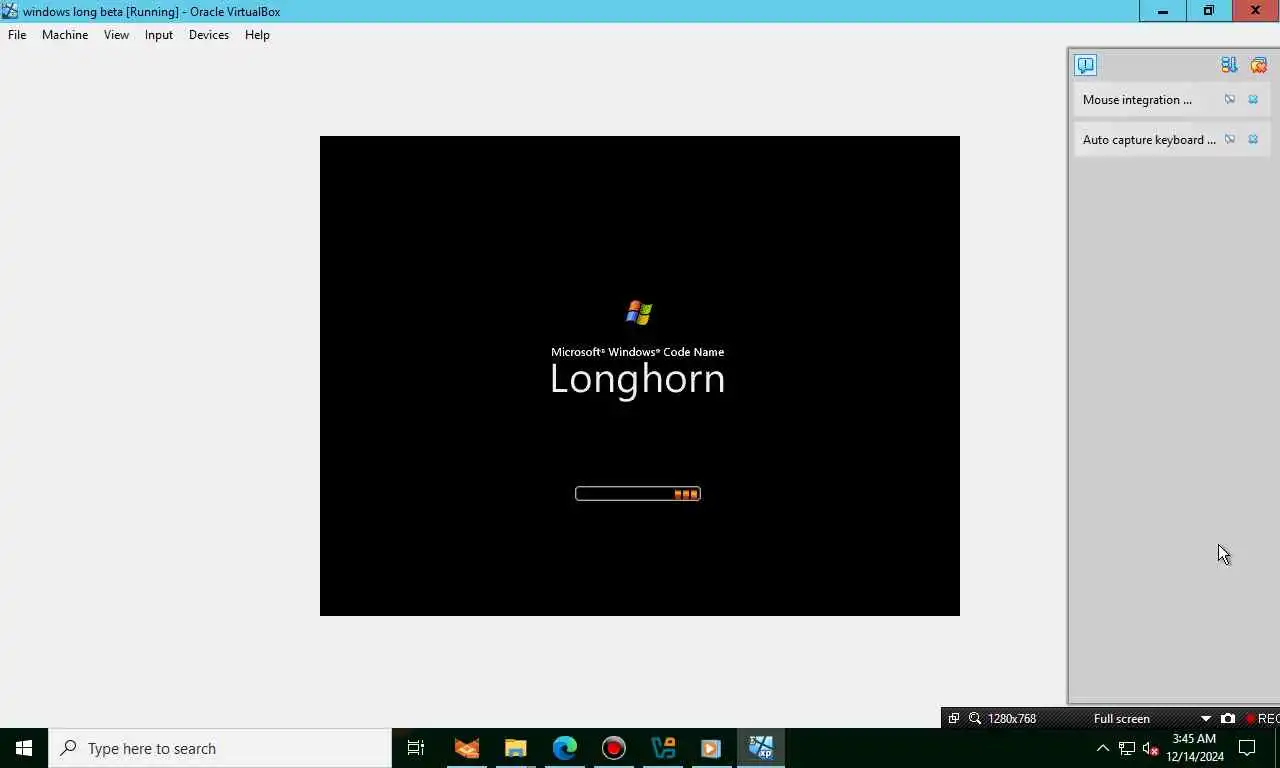Open the Machine menu
The height and width of the screenshot is (768, 1280).
(x=65, y=35)
